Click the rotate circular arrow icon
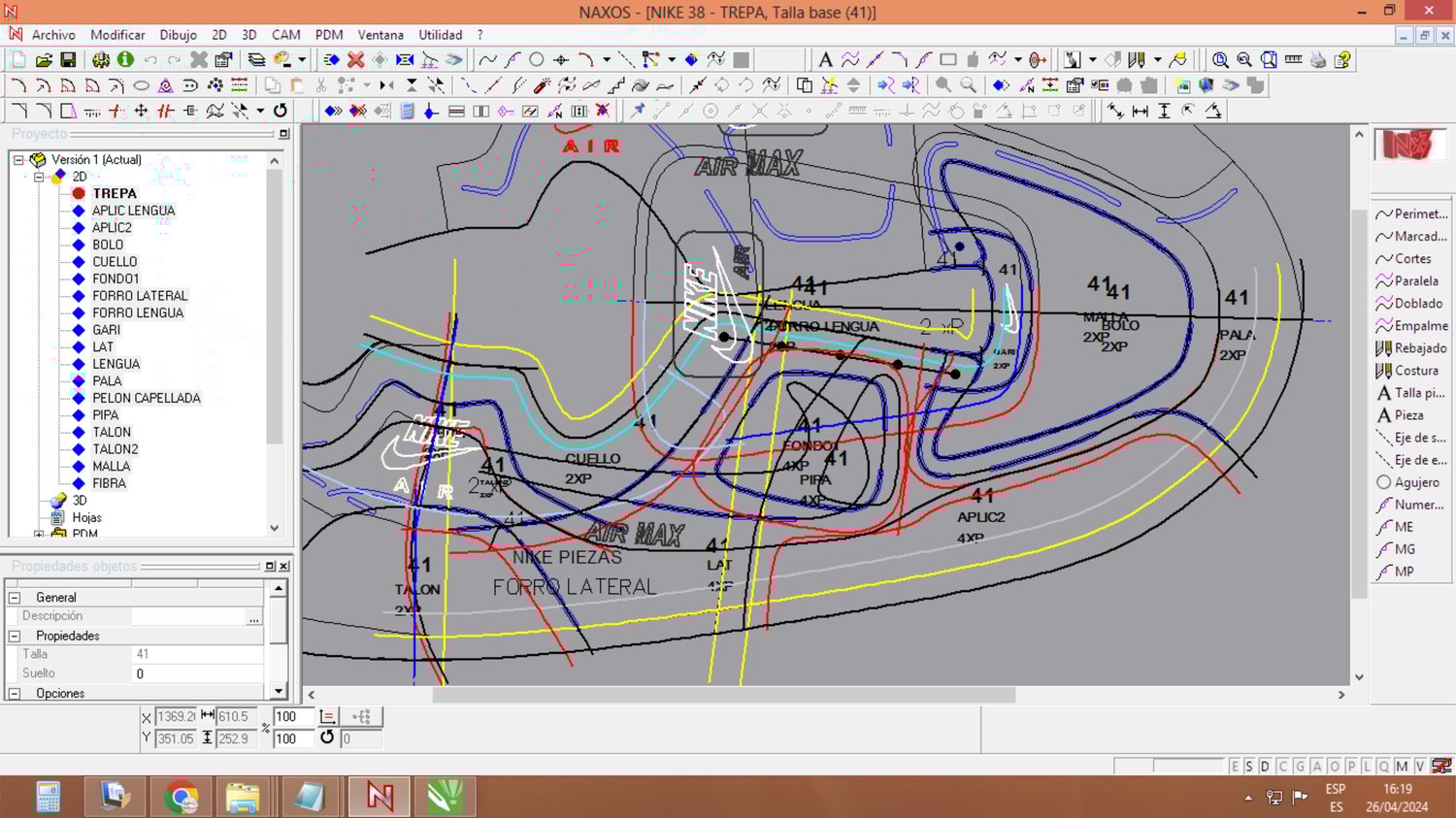1456x818 pixels. (x=281, y=111)
